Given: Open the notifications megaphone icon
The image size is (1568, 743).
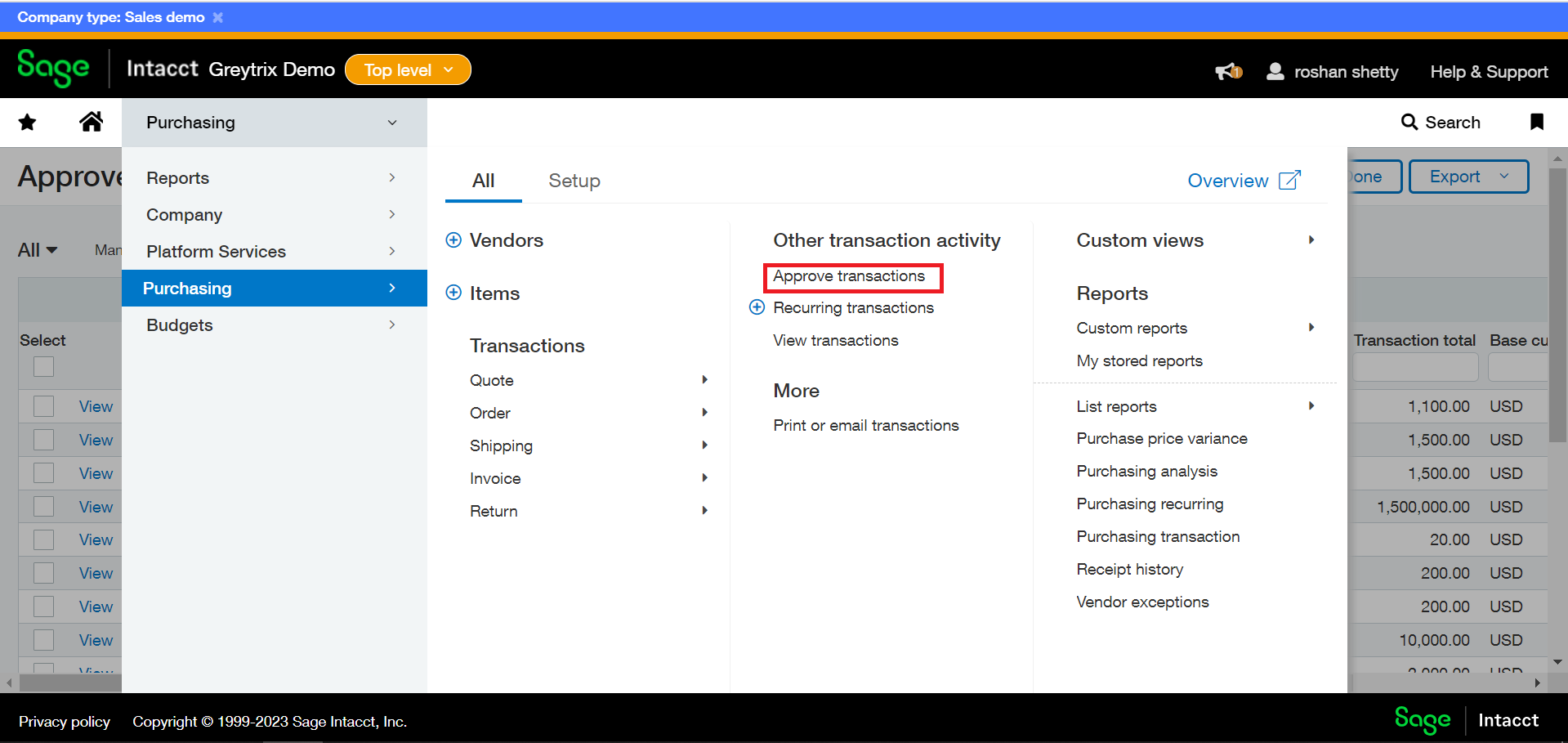Looking at the screenshot, I should tap(1228, 72).
